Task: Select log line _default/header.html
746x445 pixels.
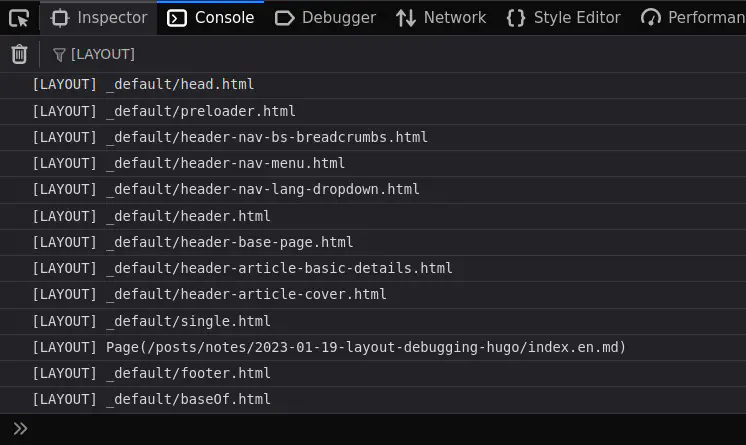Action: [x=373, y=217]
